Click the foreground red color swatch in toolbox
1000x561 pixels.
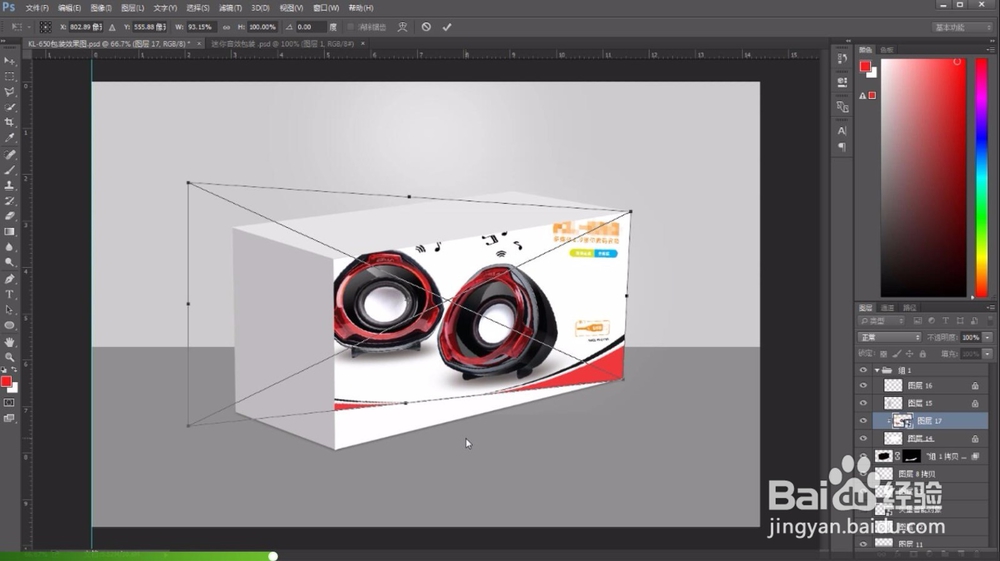click(6, 381)
